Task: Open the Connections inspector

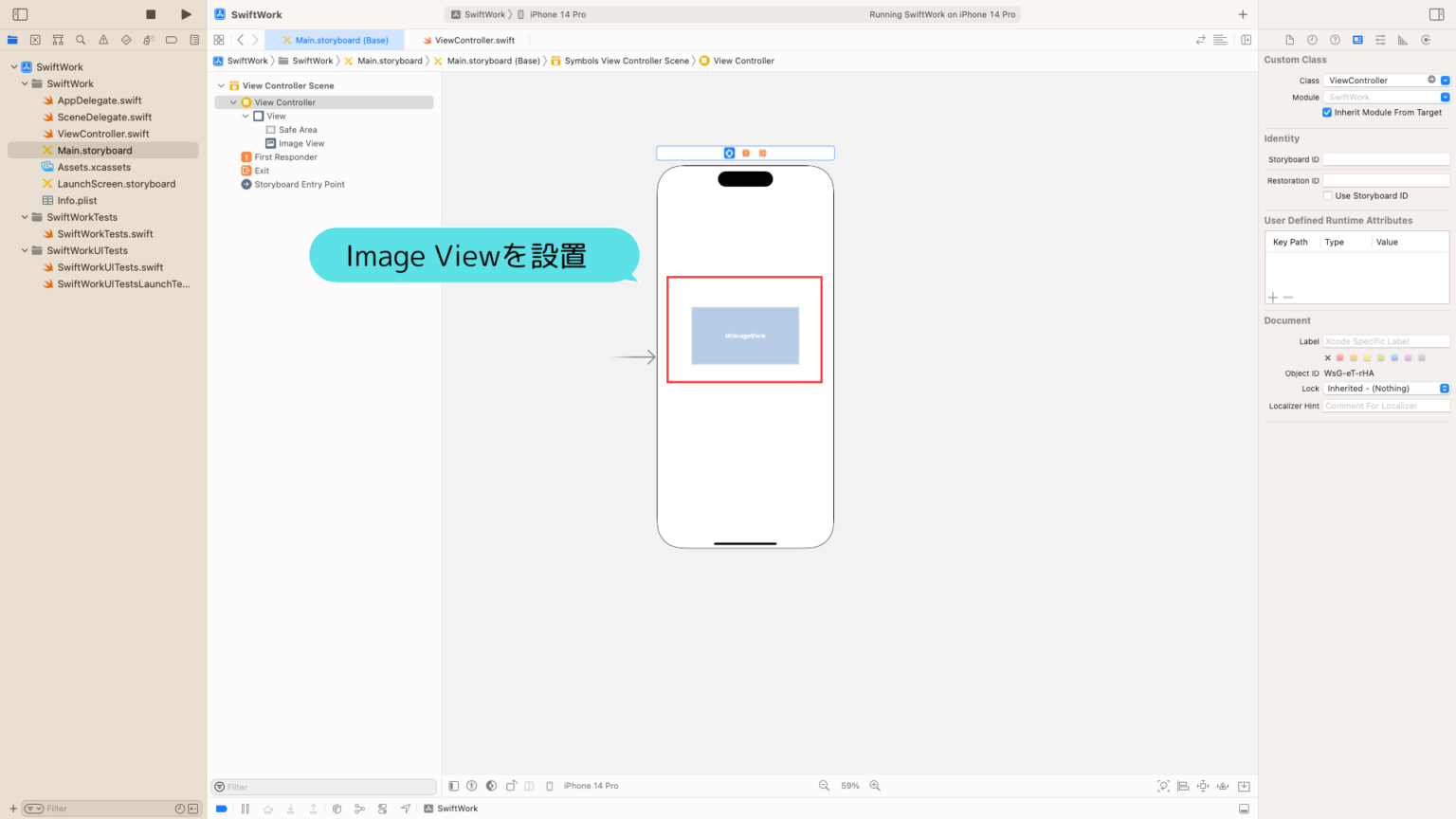Action: tap(1426, 40)
